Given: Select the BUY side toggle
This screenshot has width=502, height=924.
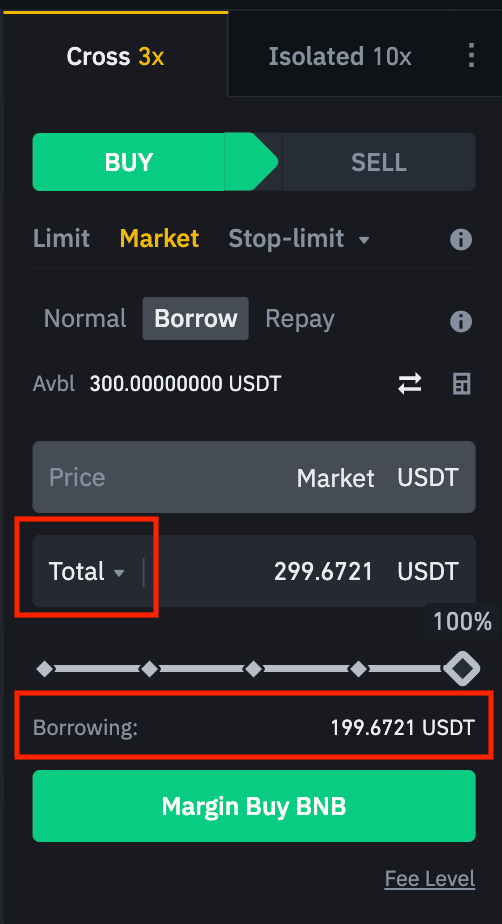Looking at the screenshot, I should (x=128, y=162).
